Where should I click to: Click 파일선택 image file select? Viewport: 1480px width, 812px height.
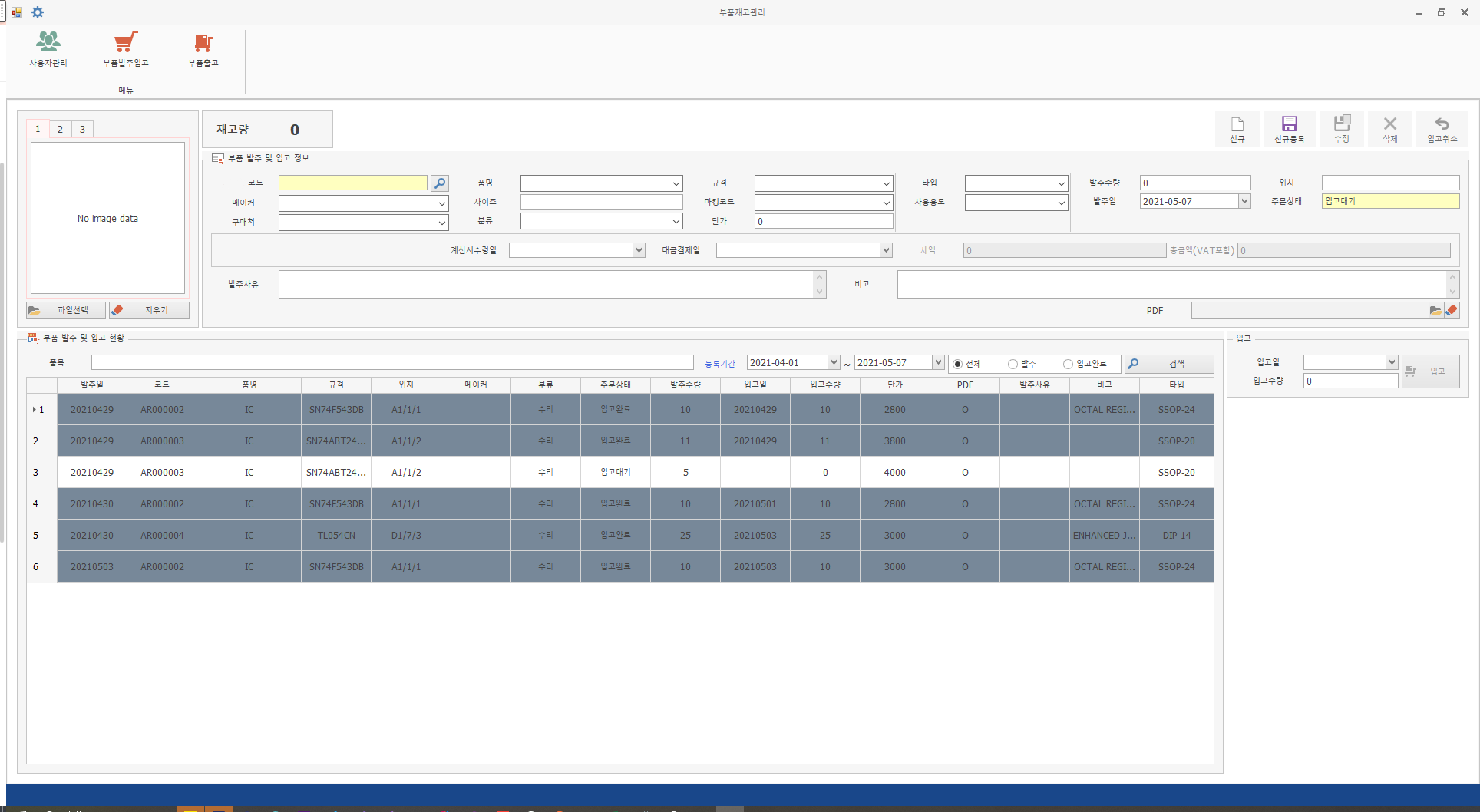pyautogui.click(x=66, y=310)
